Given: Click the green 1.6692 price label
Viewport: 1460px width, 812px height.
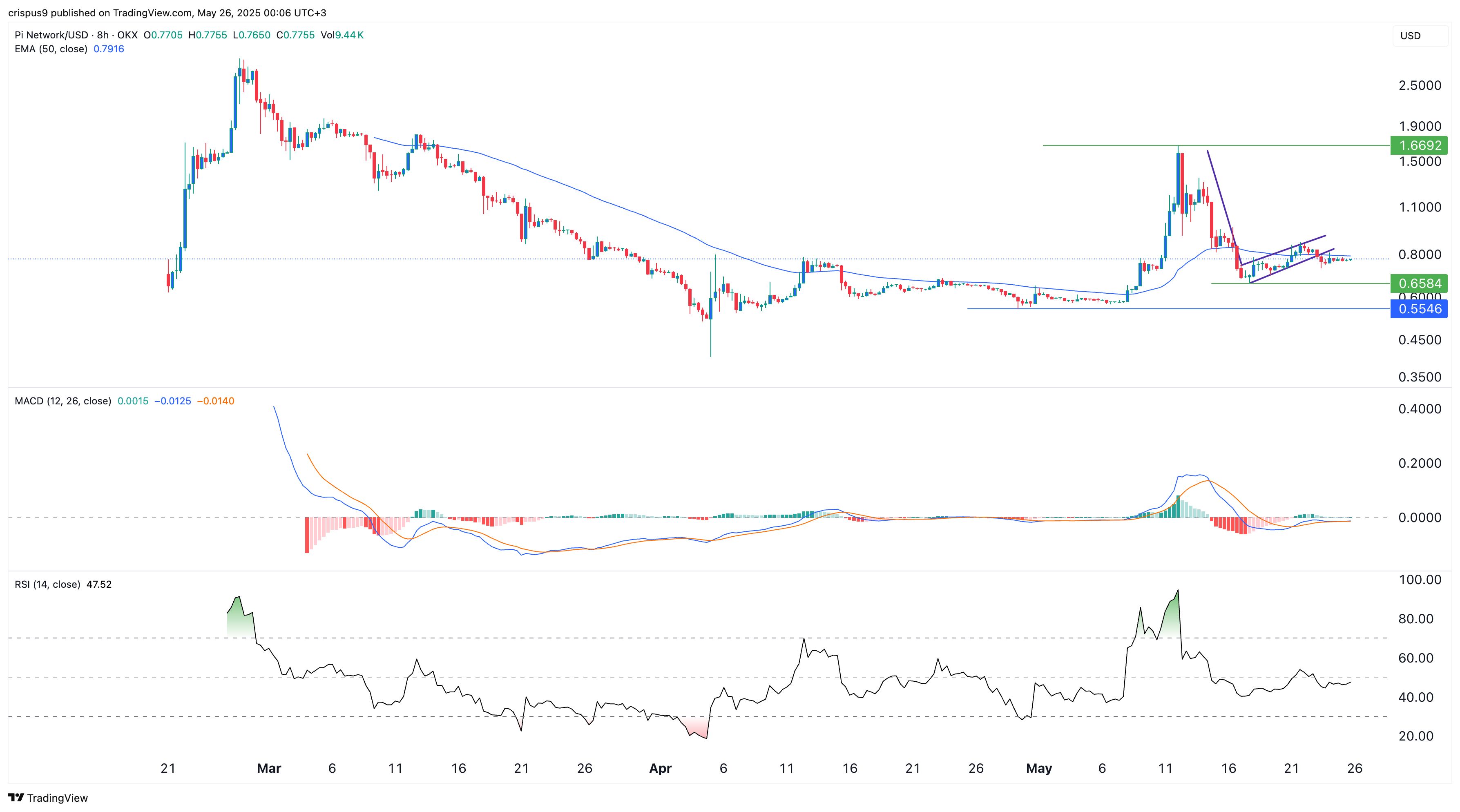Looking at the screenshot, I should [x=1419, y=146].
